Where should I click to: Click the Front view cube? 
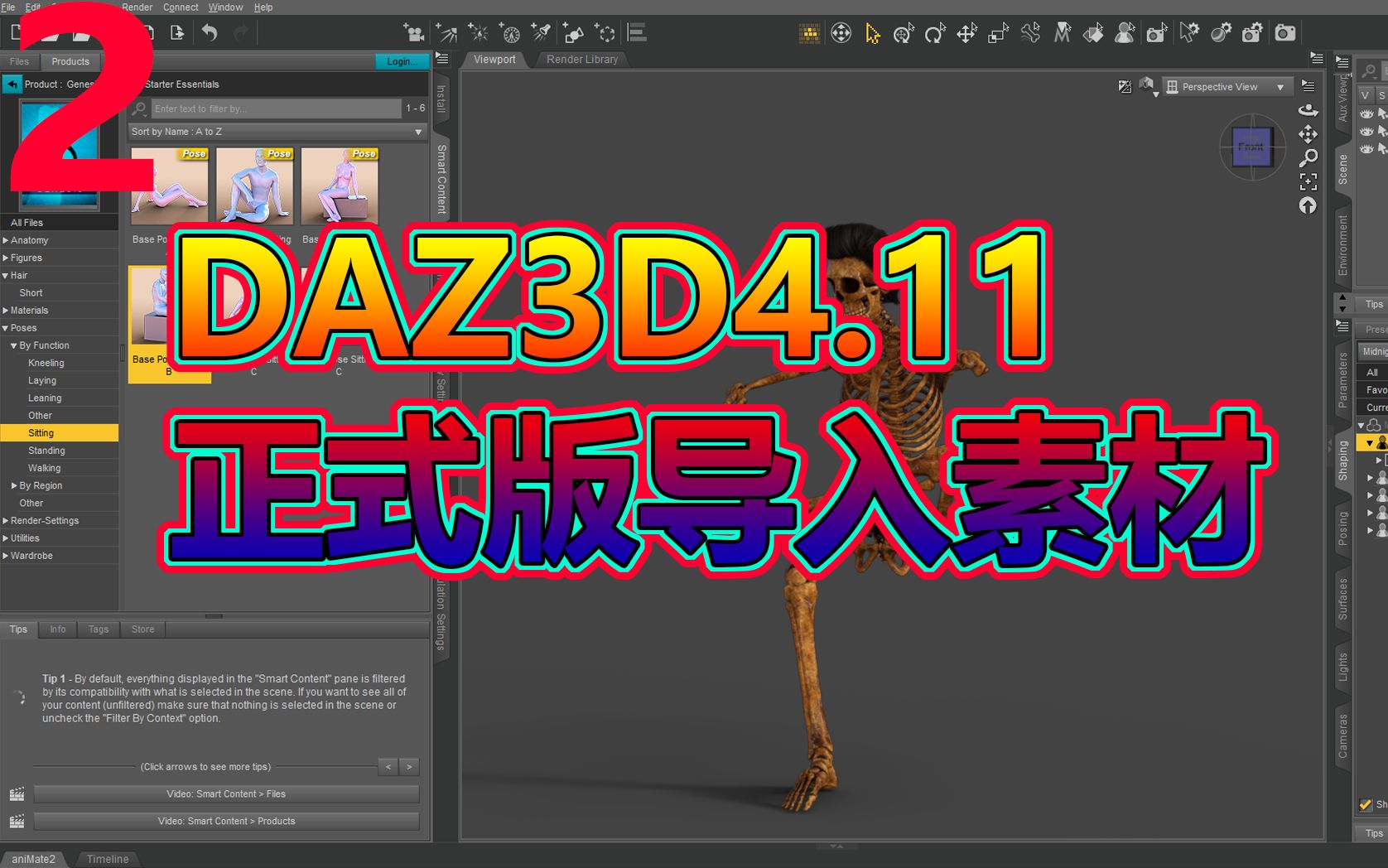tap(1251, 148)
